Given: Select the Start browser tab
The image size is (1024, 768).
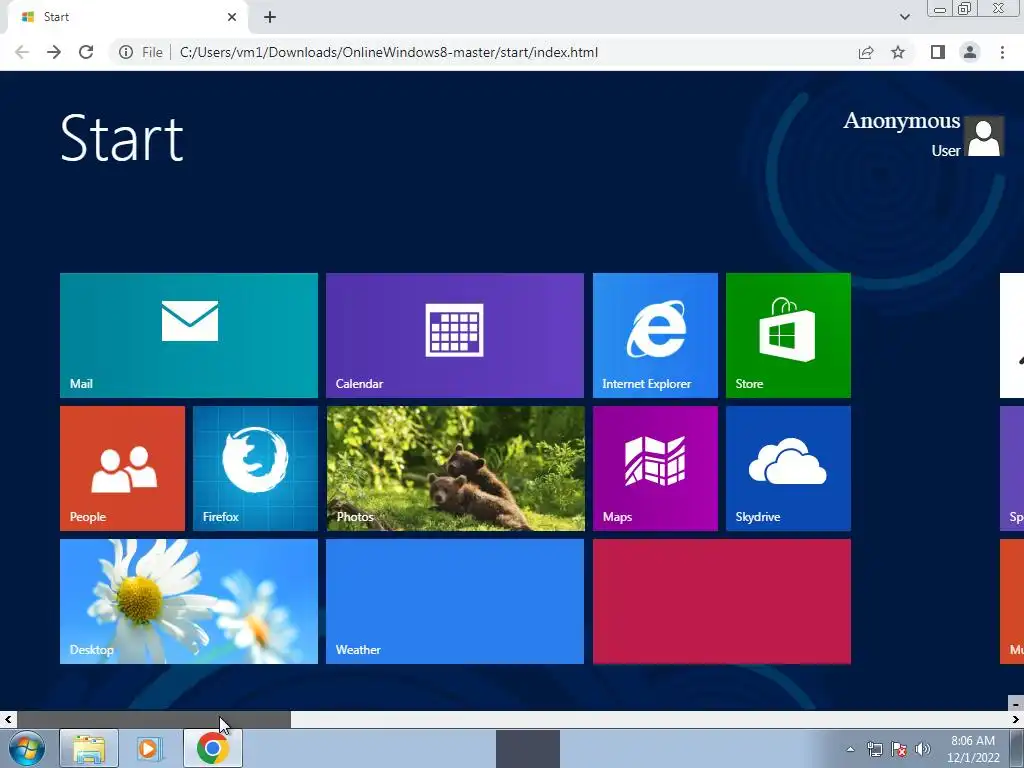Looking at the screenshot, I should tap(127, 17).
